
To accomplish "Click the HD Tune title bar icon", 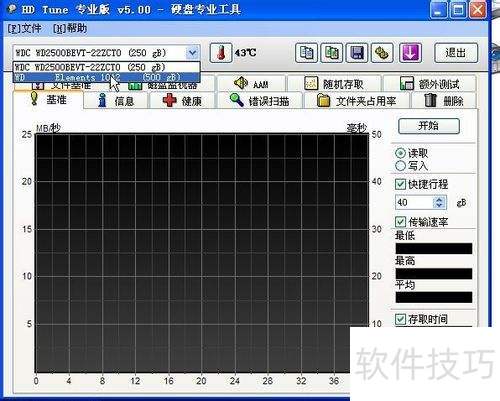I will (x=12, y=9).
